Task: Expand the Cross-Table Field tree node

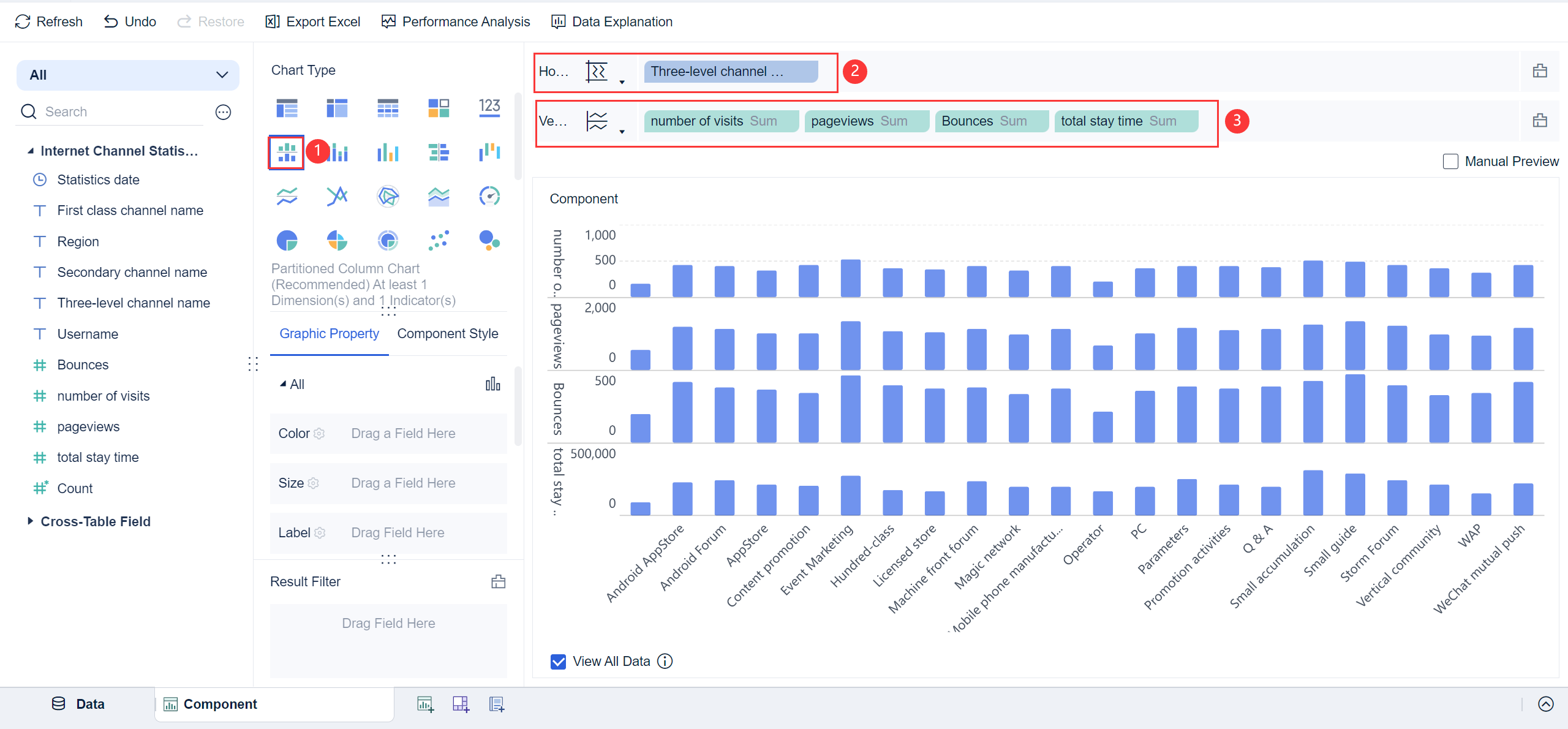Action: click(30, 521)
